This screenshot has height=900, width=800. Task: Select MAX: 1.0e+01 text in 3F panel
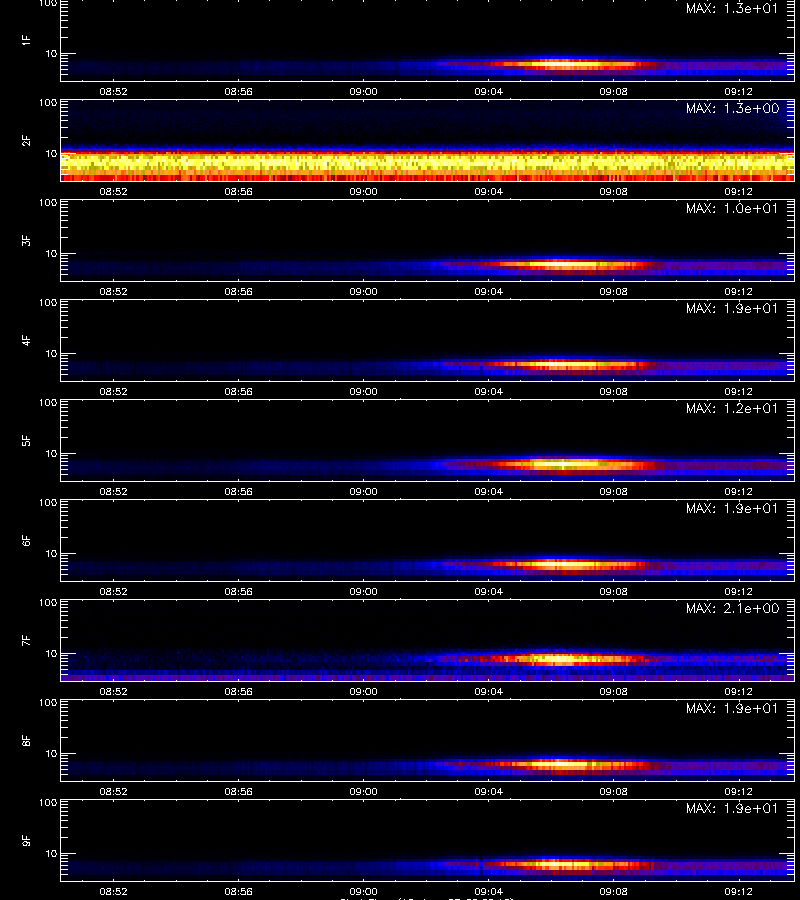[x=732, y=208]
